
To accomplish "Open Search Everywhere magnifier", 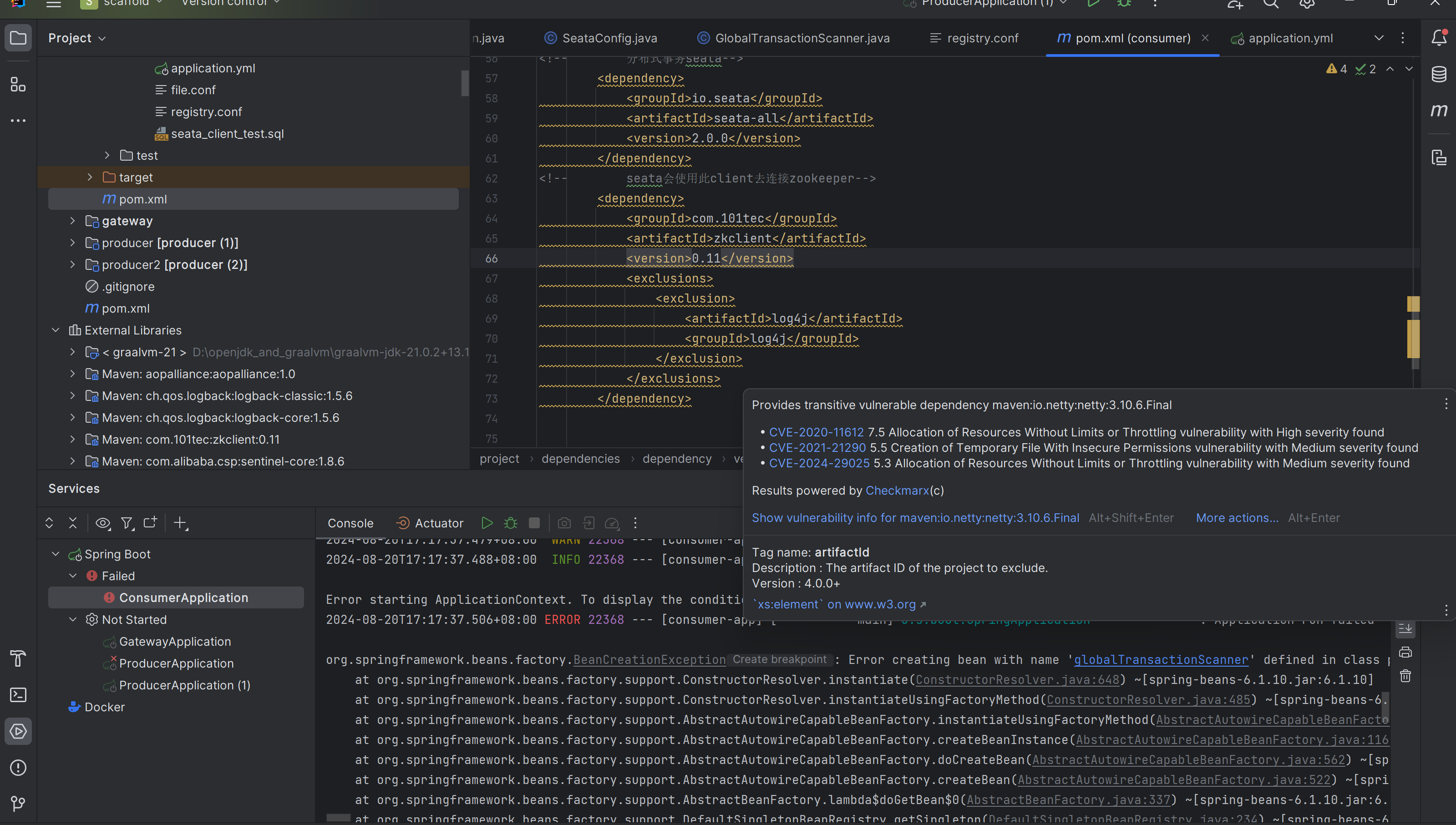I will [x=1271, y=3].
